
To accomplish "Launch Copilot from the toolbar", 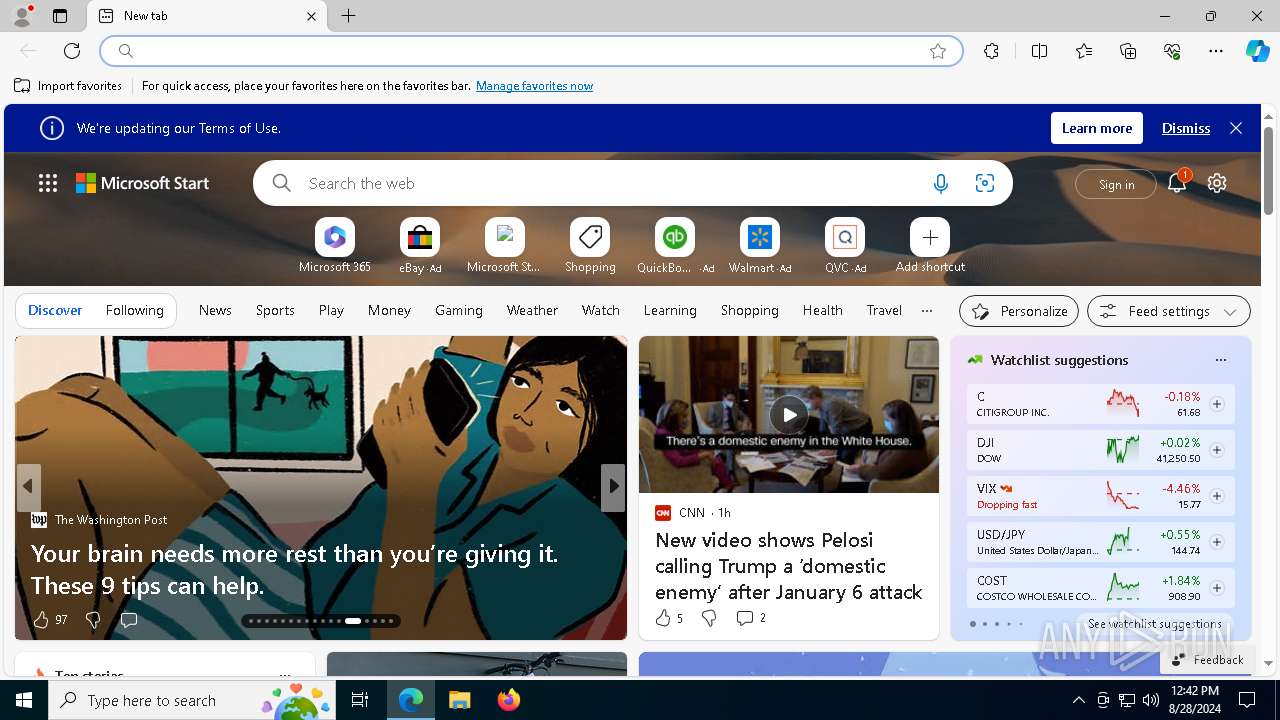I will [1257, 51].
